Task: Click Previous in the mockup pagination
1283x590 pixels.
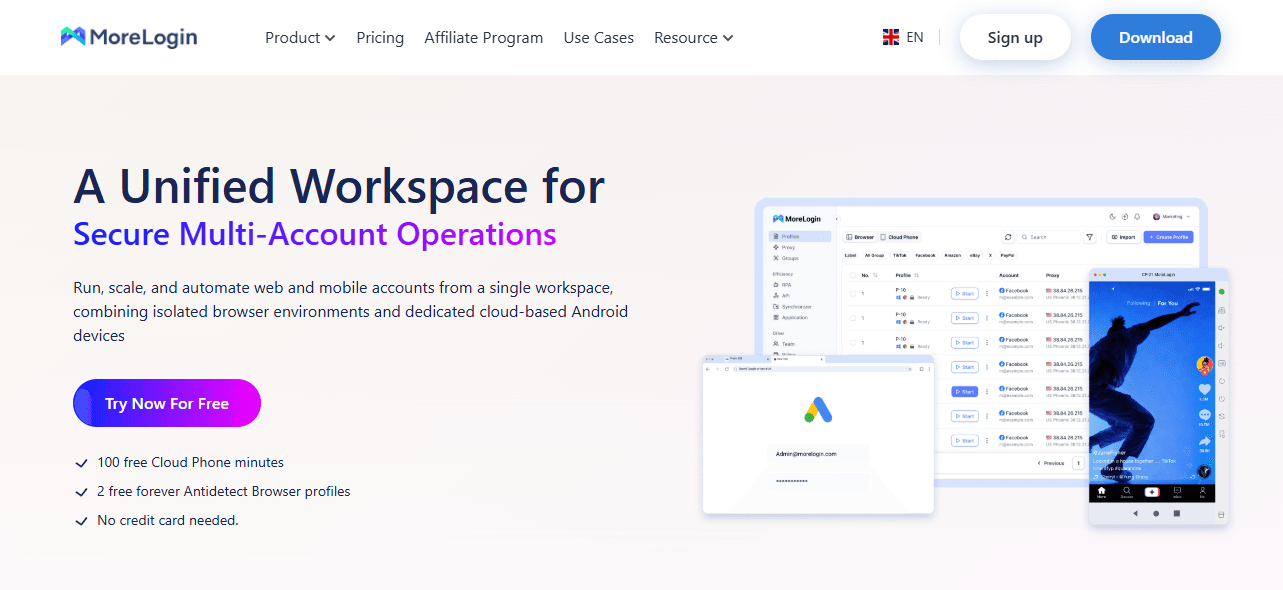Action: (1051, 463)
